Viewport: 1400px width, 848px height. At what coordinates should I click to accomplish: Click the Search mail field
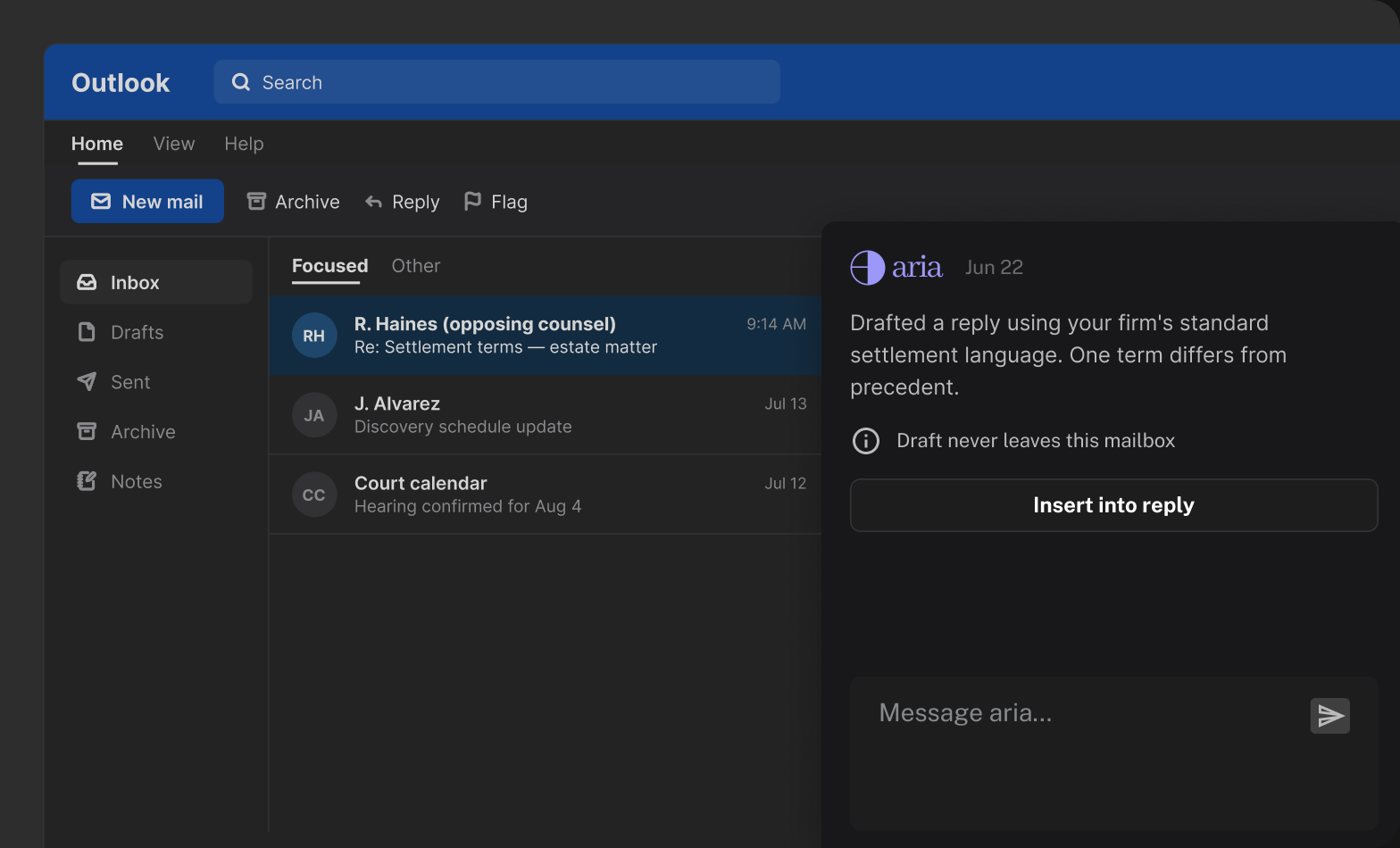click(496, 82)
